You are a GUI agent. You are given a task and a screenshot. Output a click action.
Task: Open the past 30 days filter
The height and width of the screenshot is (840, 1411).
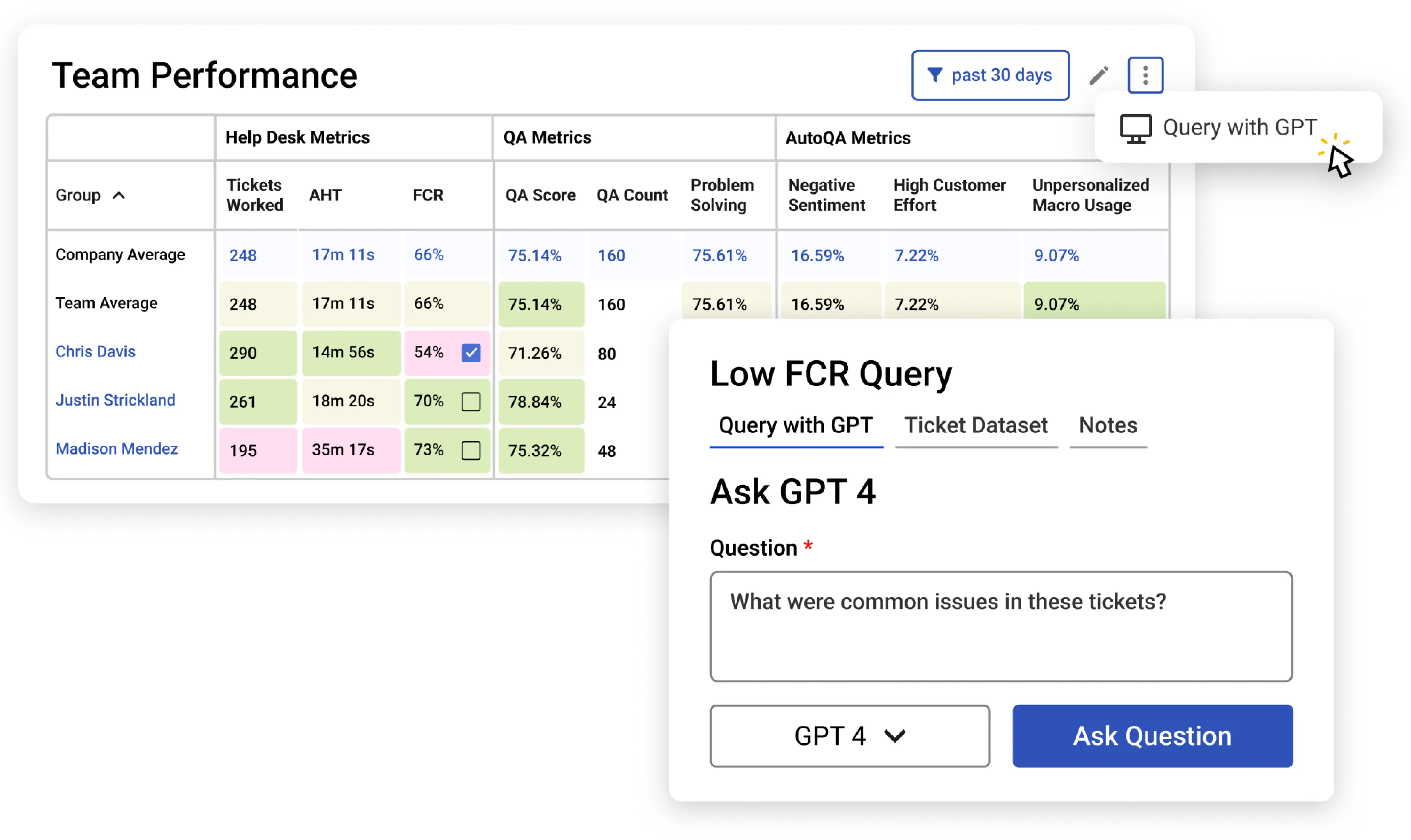click(990, 75)
